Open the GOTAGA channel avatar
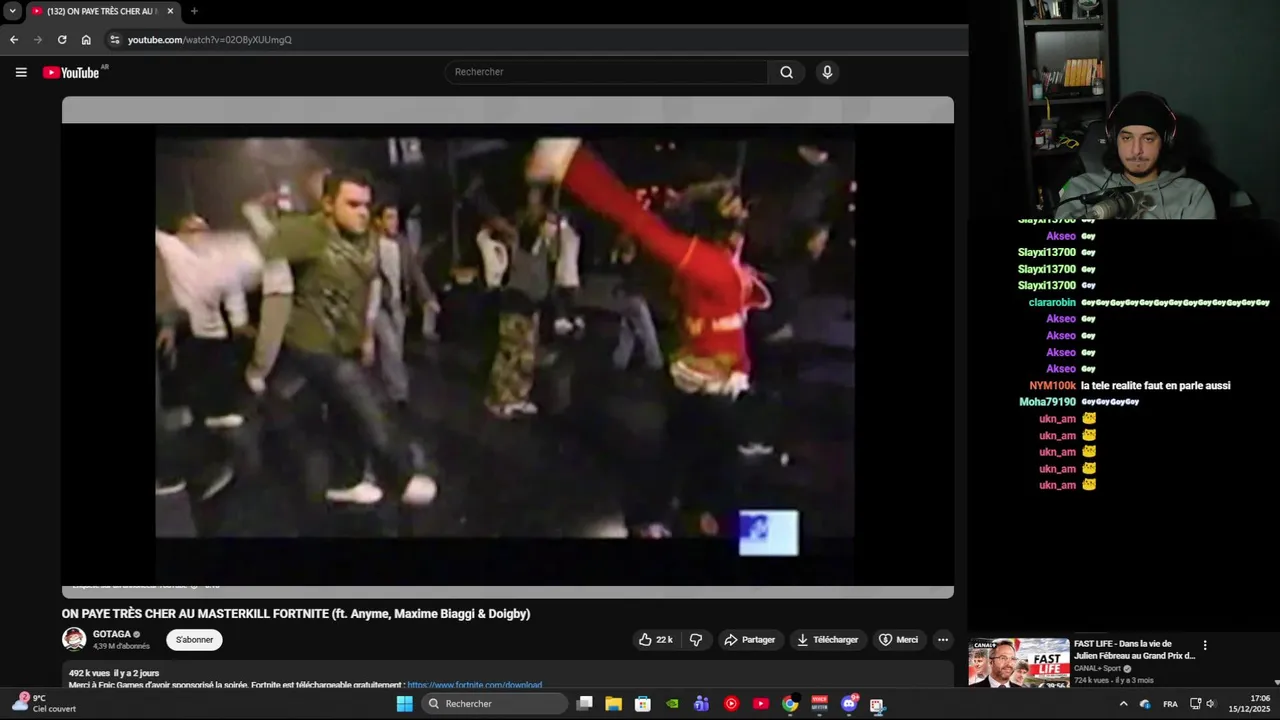This screenshot has width=1280, height=720. 74,639
